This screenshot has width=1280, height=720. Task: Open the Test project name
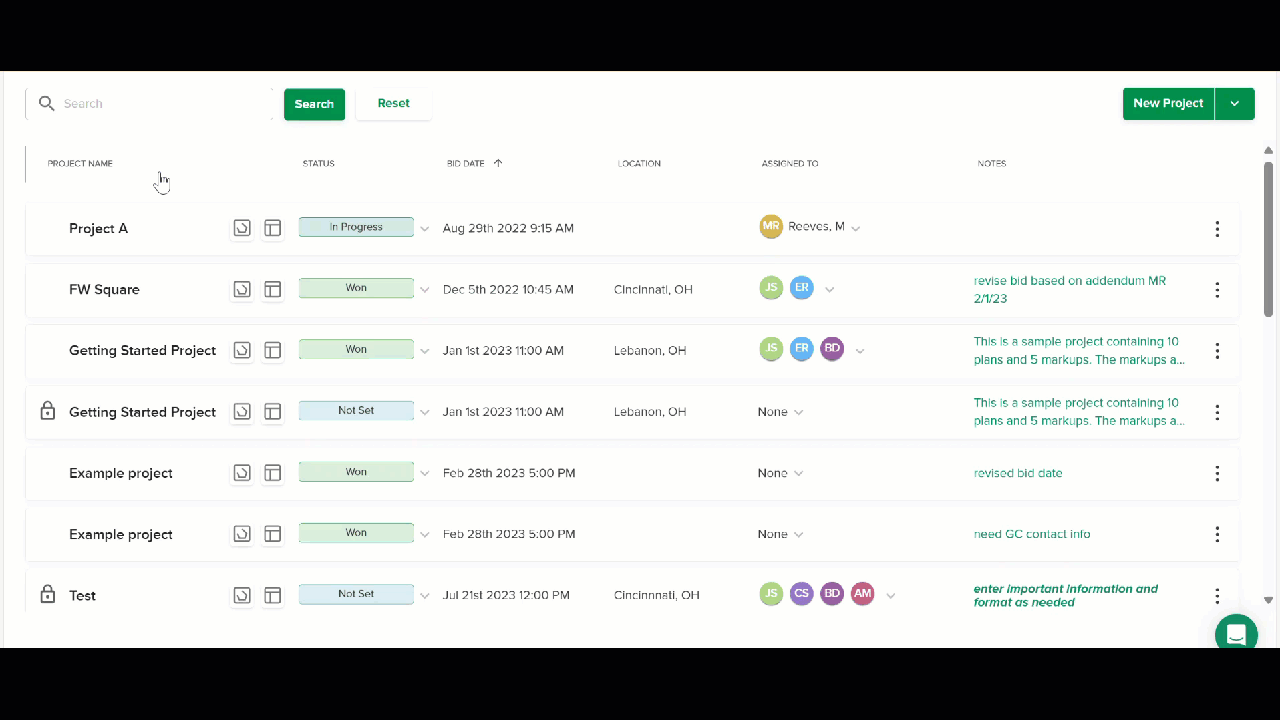point(82,596)
